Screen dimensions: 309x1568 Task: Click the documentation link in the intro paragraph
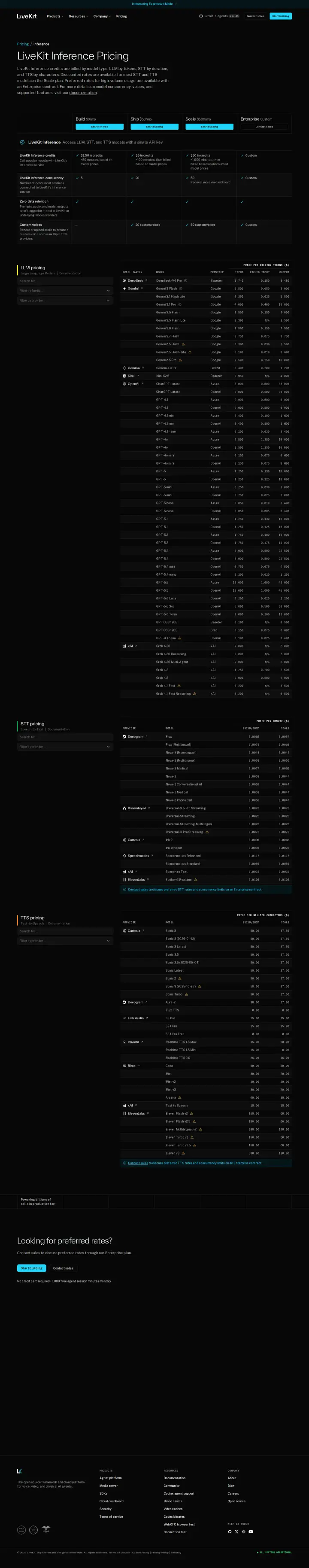coord(83,92)
